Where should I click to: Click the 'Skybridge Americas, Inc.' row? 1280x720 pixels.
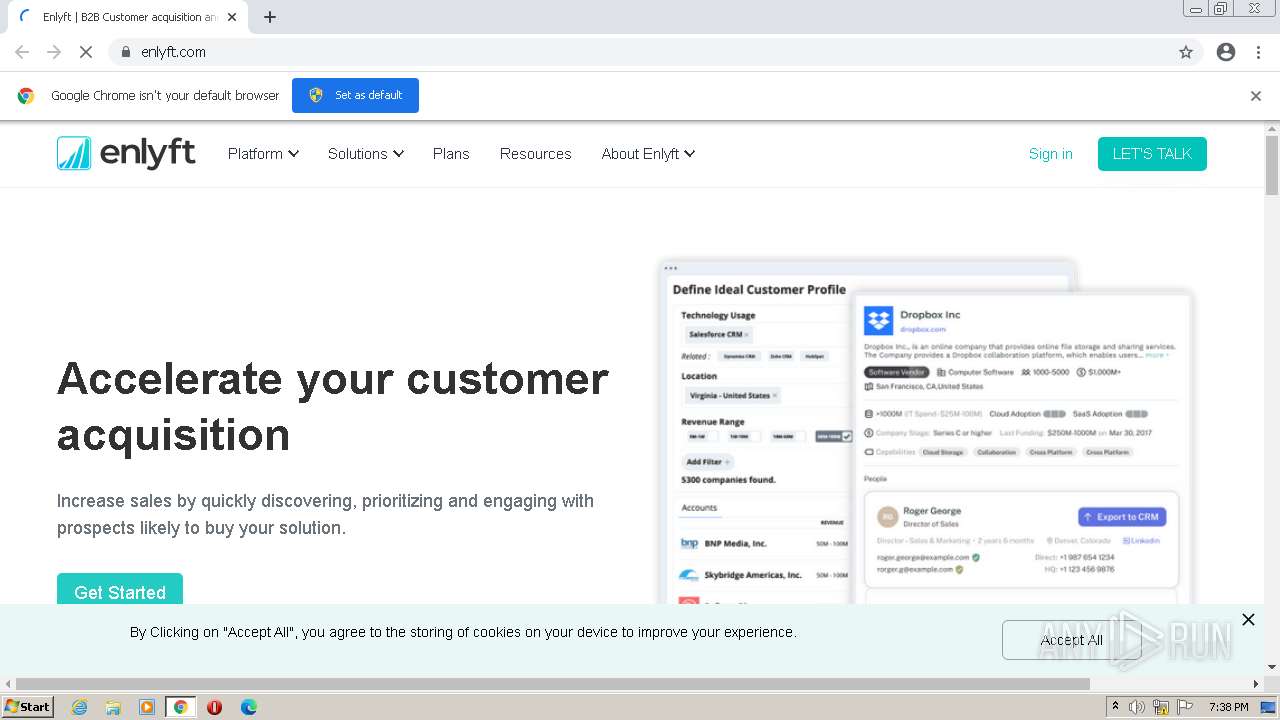pyautogui.click(x=763, y=575)
